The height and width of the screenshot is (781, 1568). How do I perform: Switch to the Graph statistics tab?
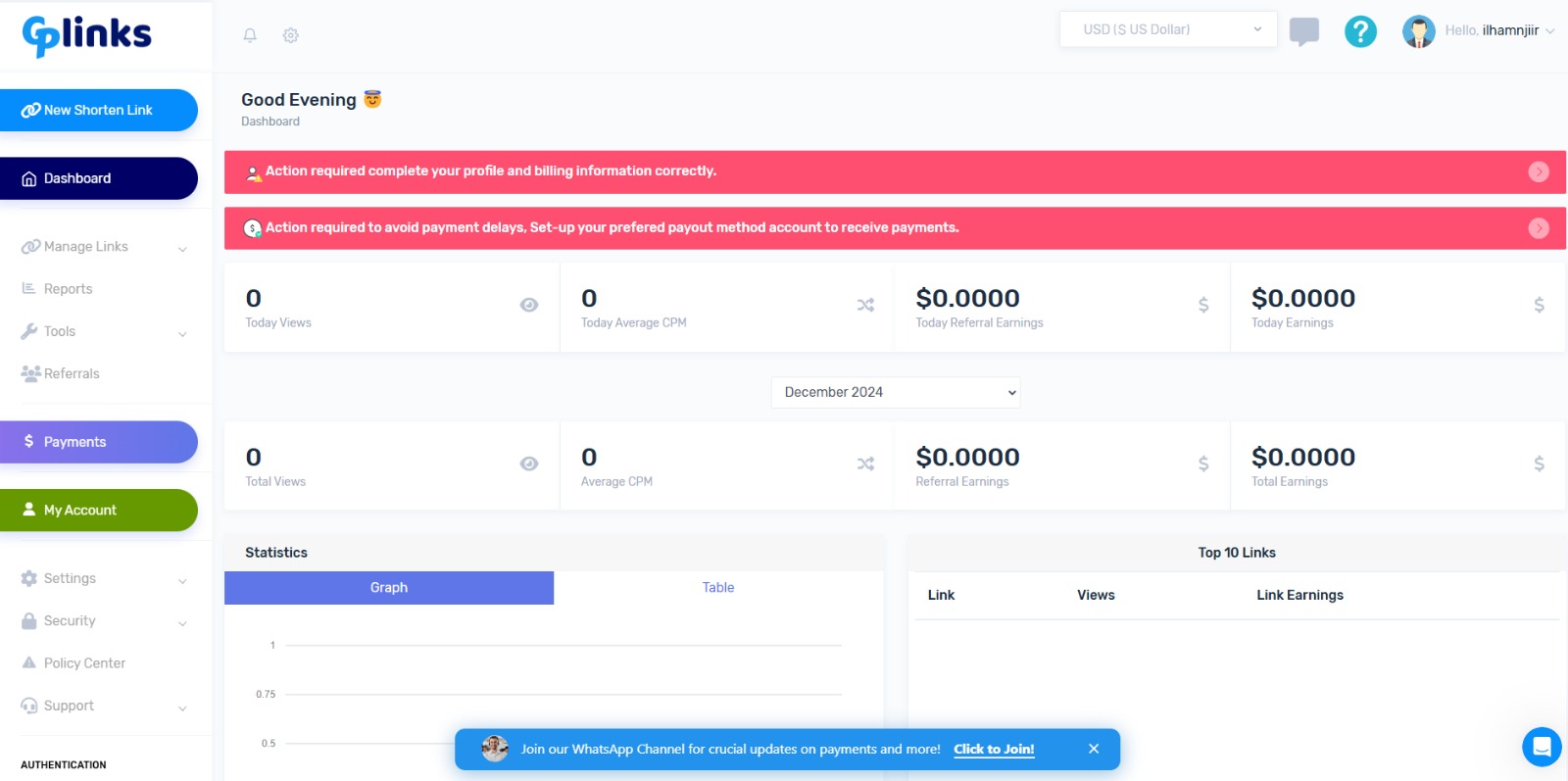[389, 588]
